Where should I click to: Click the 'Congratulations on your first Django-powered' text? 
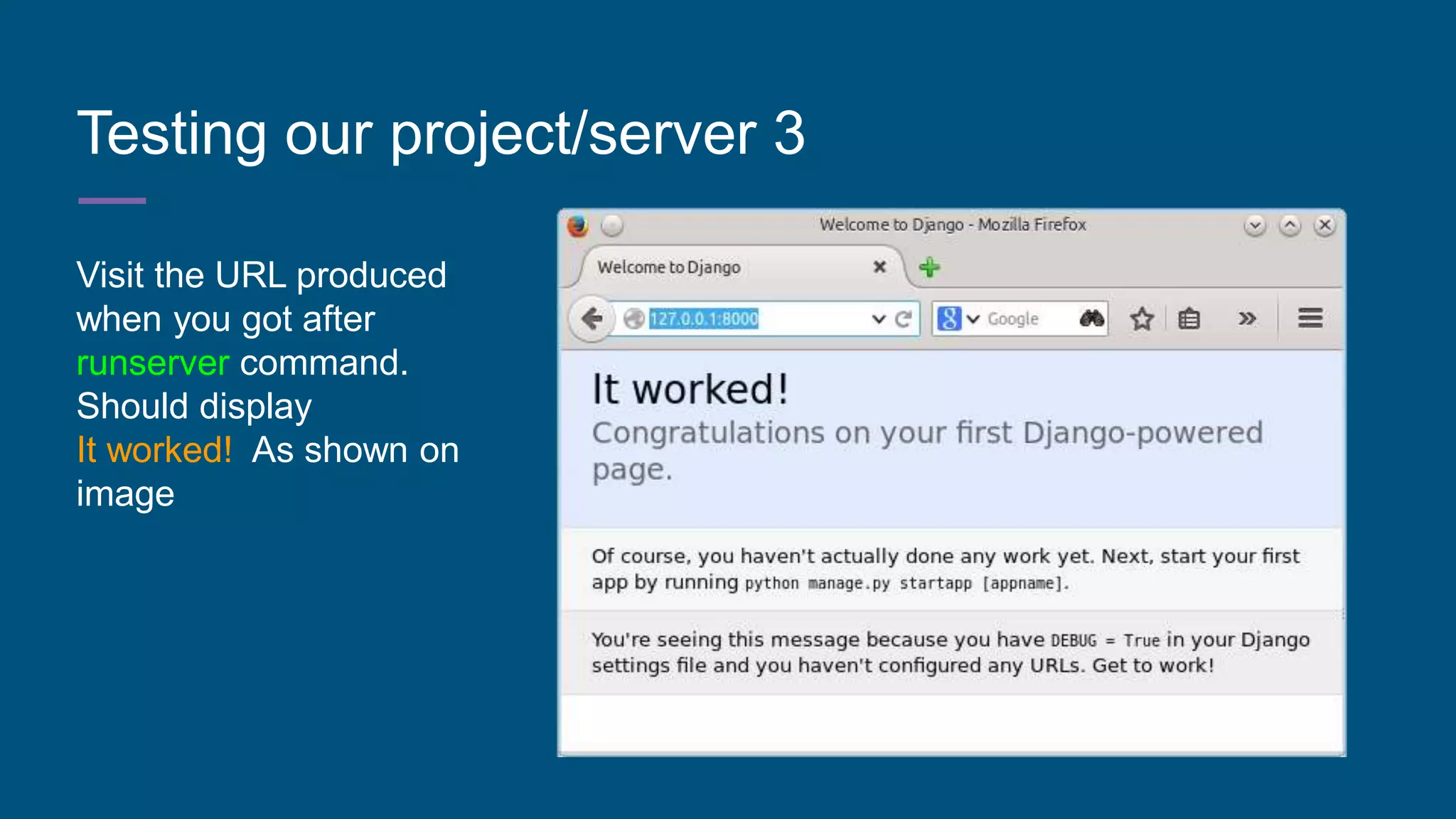click(x=928, y=432)
